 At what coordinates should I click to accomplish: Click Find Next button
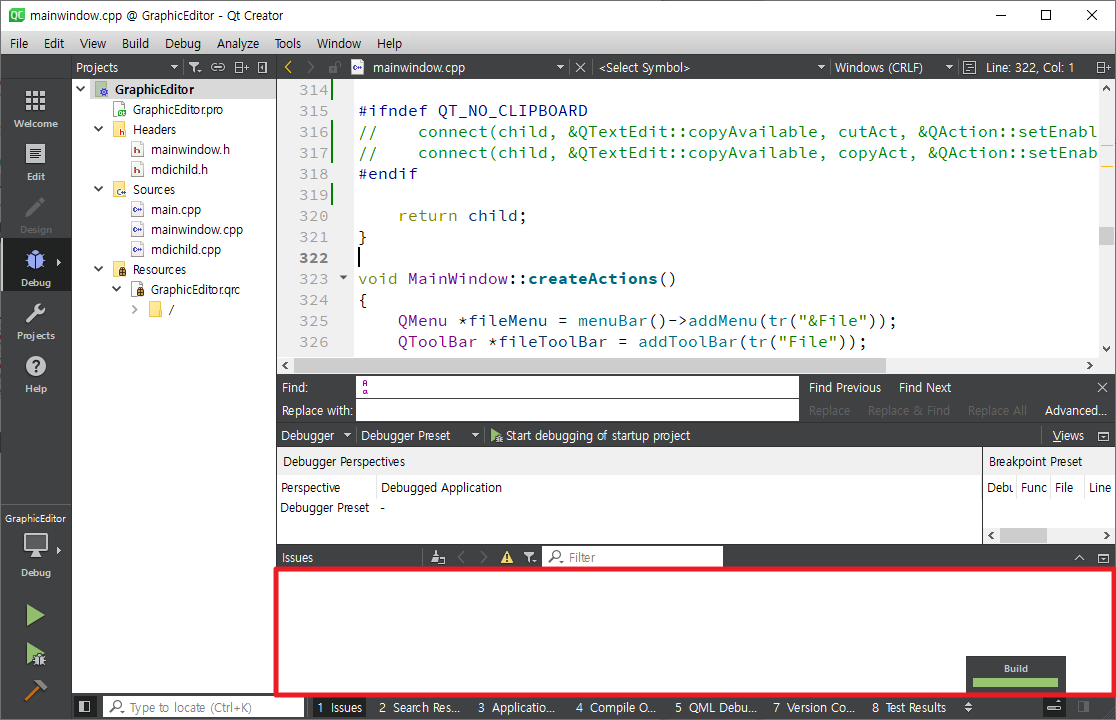coord(925,387)
